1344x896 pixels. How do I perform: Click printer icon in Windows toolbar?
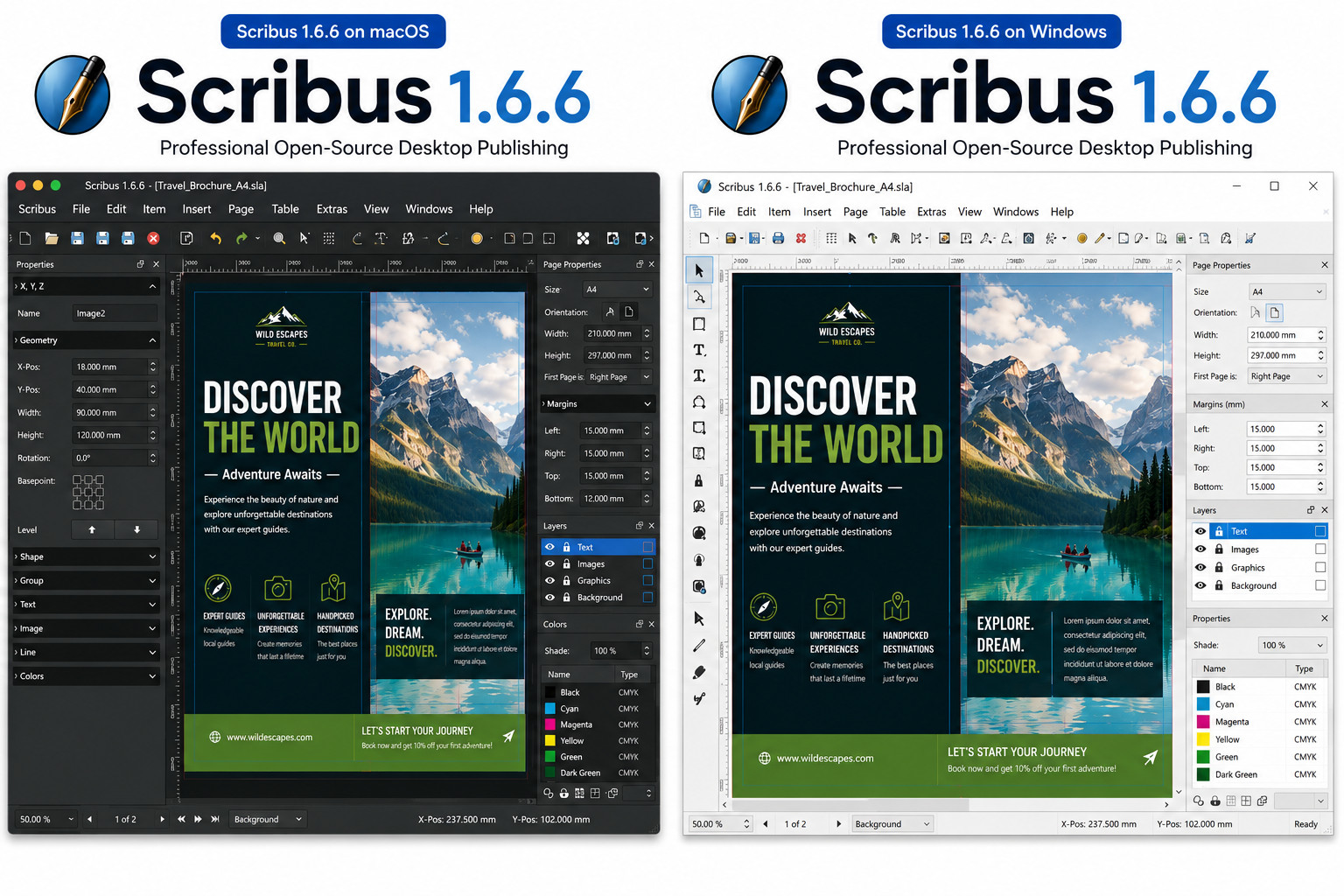pyautogui.click(x=778, y=238)
